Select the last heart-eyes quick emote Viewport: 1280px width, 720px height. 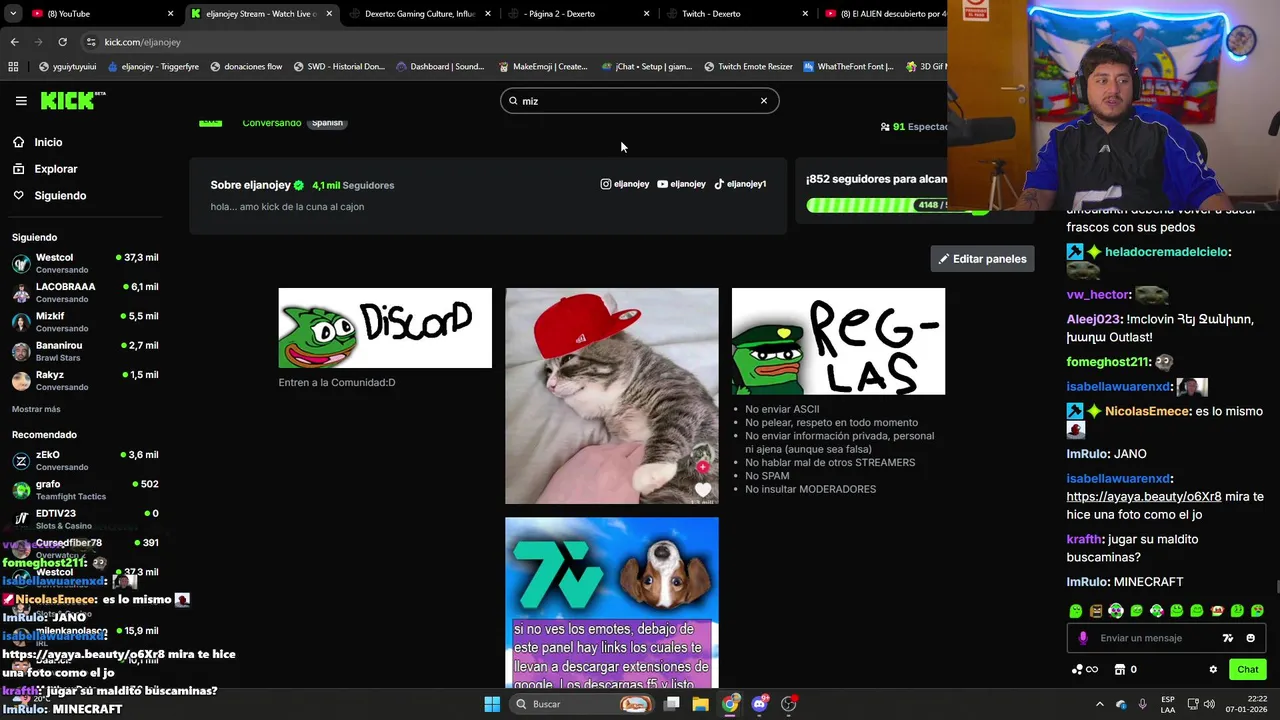tap(1257, 610)
